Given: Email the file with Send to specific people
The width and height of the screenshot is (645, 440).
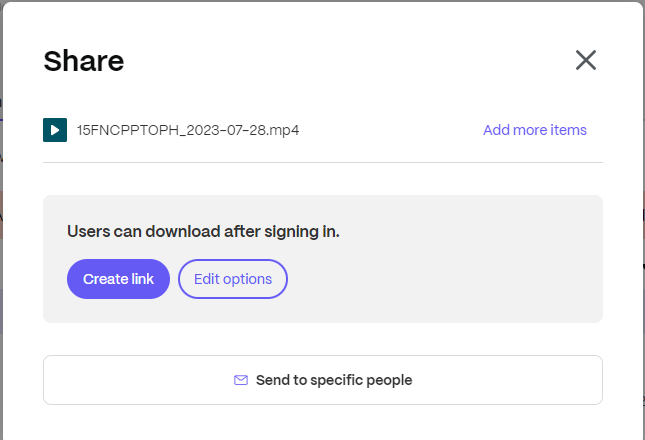Looking at the screenshot, I should pyautogui.click(x=323, y=380).
